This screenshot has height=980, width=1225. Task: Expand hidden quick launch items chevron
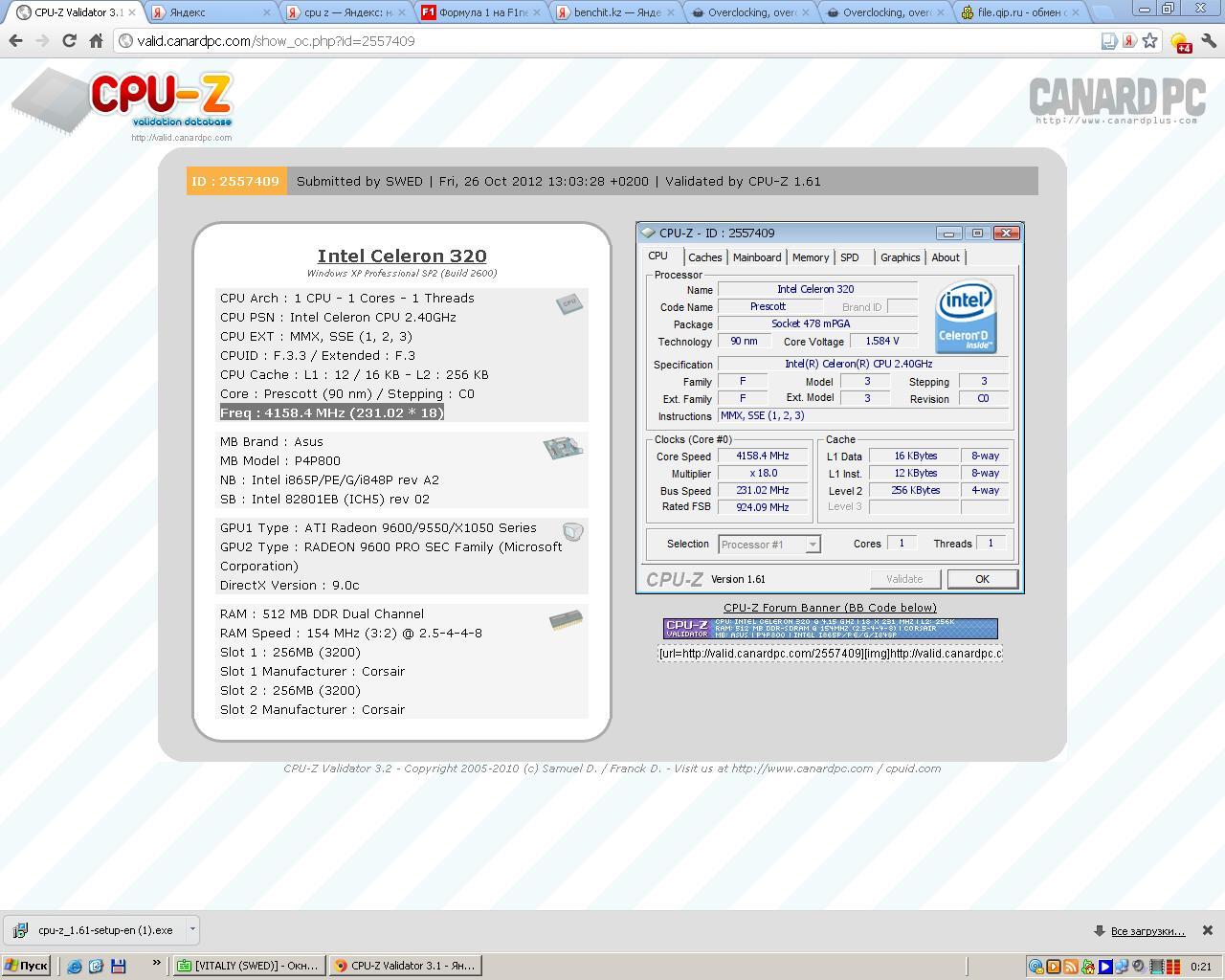(156, 963)
